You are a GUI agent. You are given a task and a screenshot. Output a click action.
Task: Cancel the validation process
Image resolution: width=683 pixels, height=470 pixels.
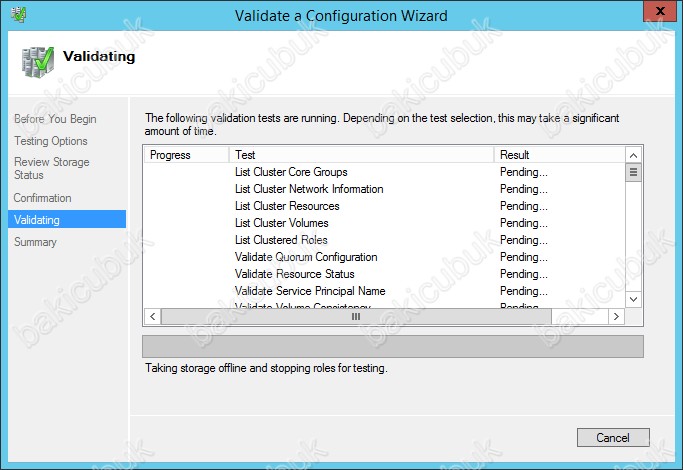point(613,437)
